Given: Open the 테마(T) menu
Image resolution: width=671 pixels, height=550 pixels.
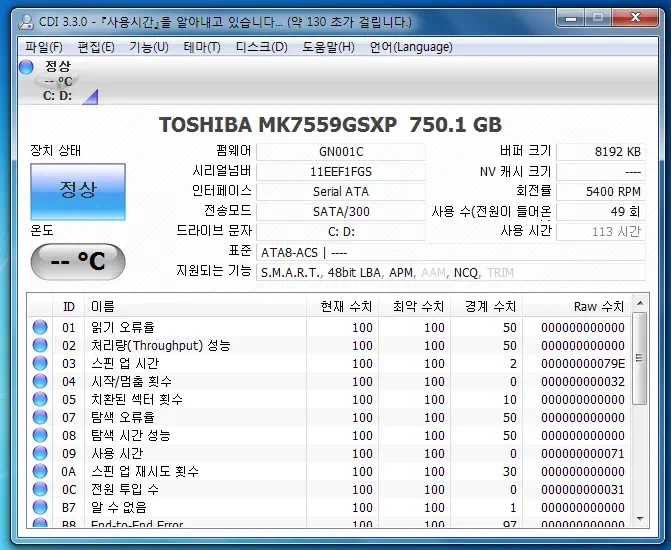Looking at the screenshot, I should click(x=202, y=47).
